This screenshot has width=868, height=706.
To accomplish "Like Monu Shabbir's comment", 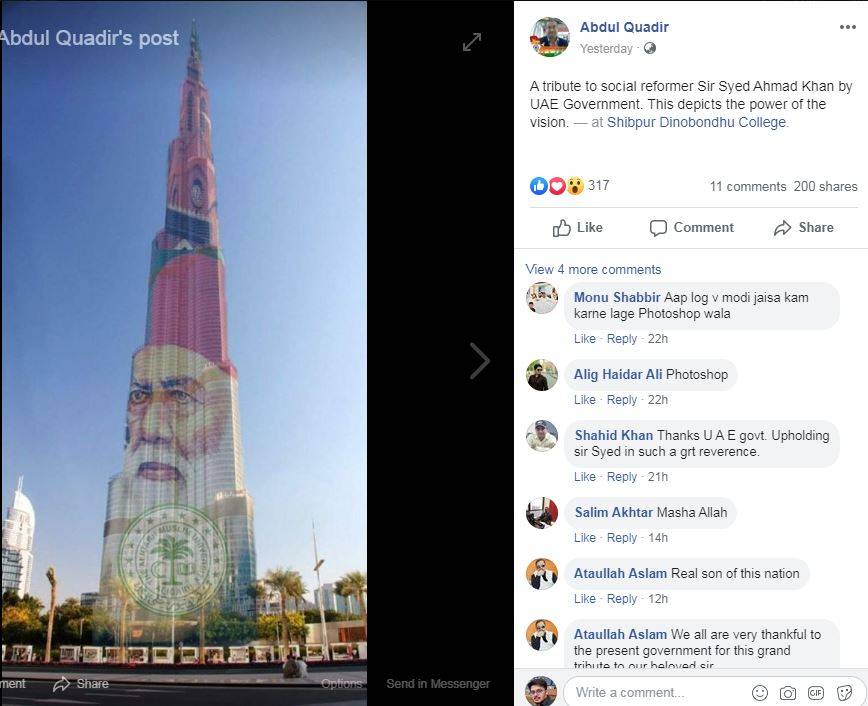I will point(585,339).
